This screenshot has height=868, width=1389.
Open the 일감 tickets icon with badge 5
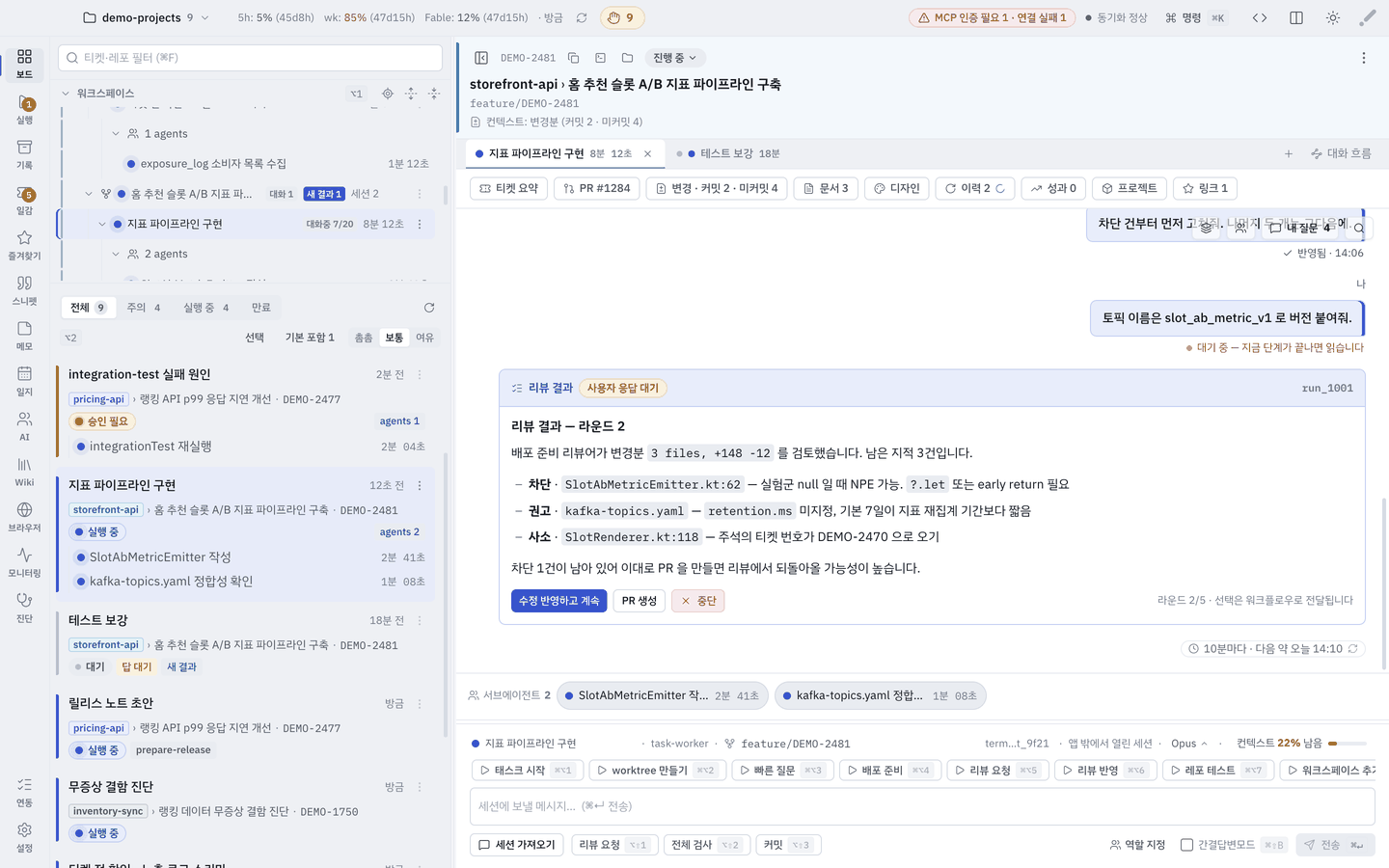coord(24,201)
